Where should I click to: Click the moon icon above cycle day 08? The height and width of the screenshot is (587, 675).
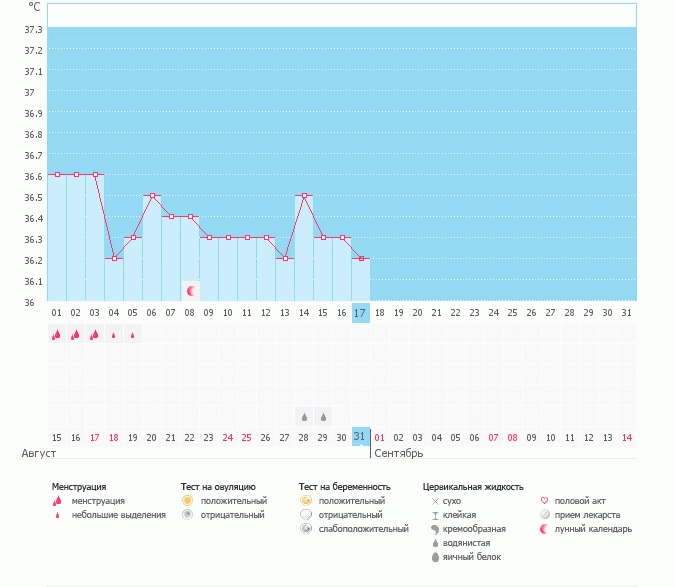pos(190,291)
